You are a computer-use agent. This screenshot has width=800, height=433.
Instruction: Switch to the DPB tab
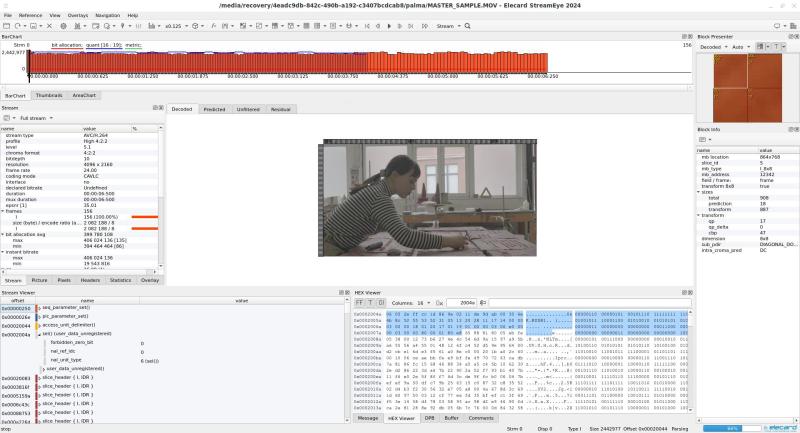[x=430, y=418]
